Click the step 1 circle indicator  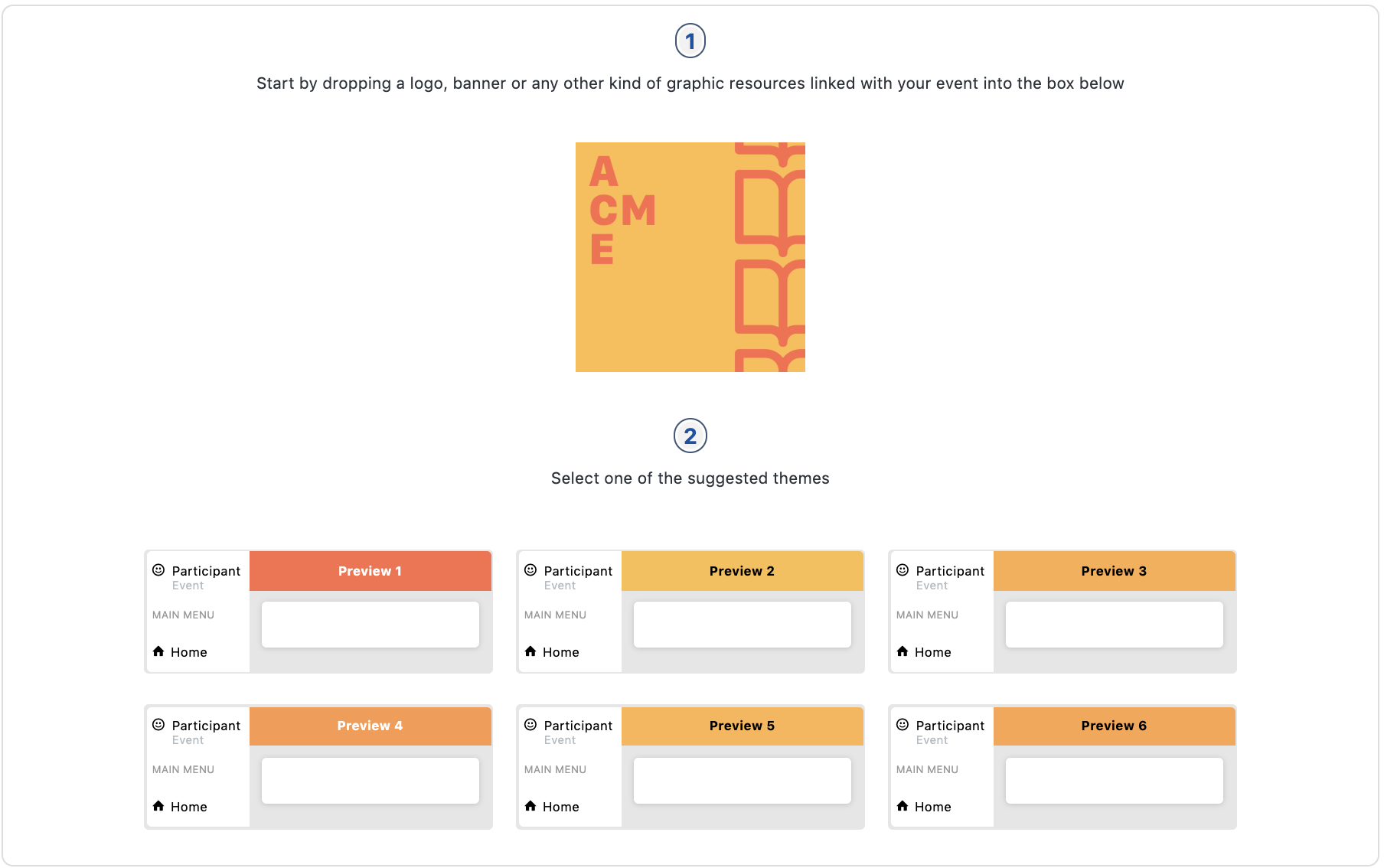(691, 41)
